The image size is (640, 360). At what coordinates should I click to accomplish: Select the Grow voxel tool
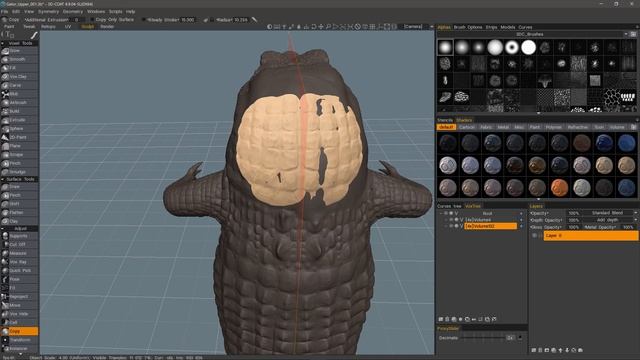click(20, 51)
